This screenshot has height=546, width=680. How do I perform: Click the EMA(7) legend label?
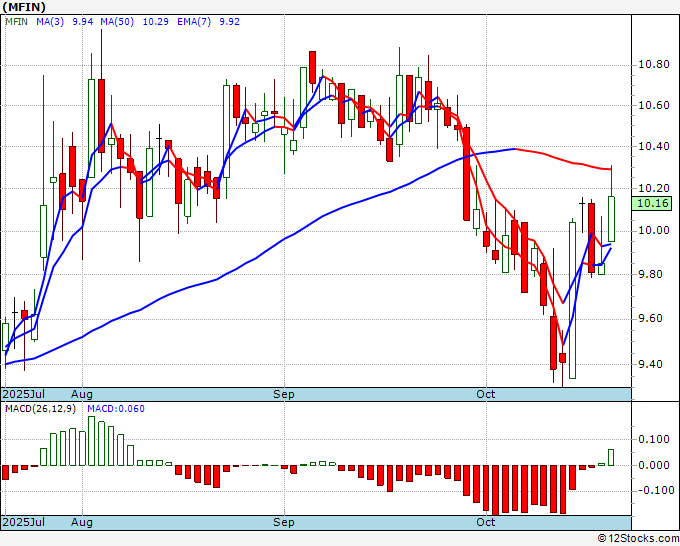click(194, 22)
